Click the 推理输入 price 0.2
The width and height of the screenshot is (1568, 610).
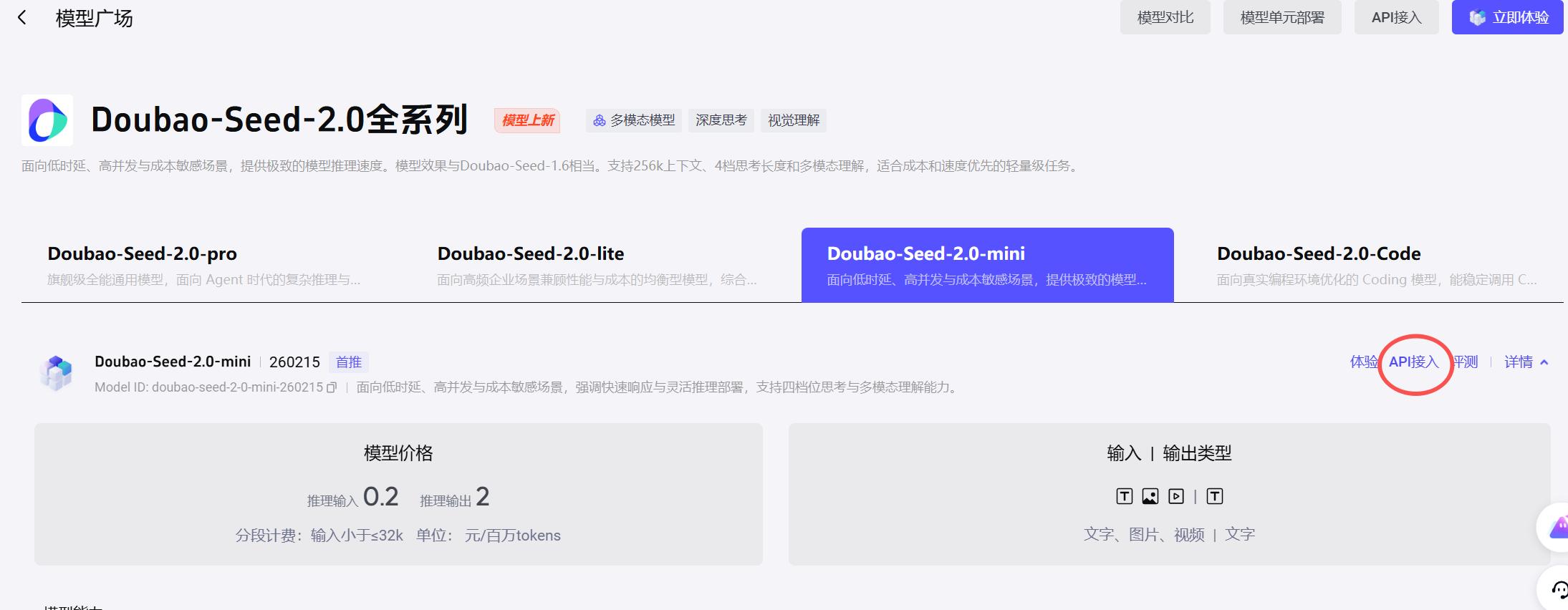381,496
